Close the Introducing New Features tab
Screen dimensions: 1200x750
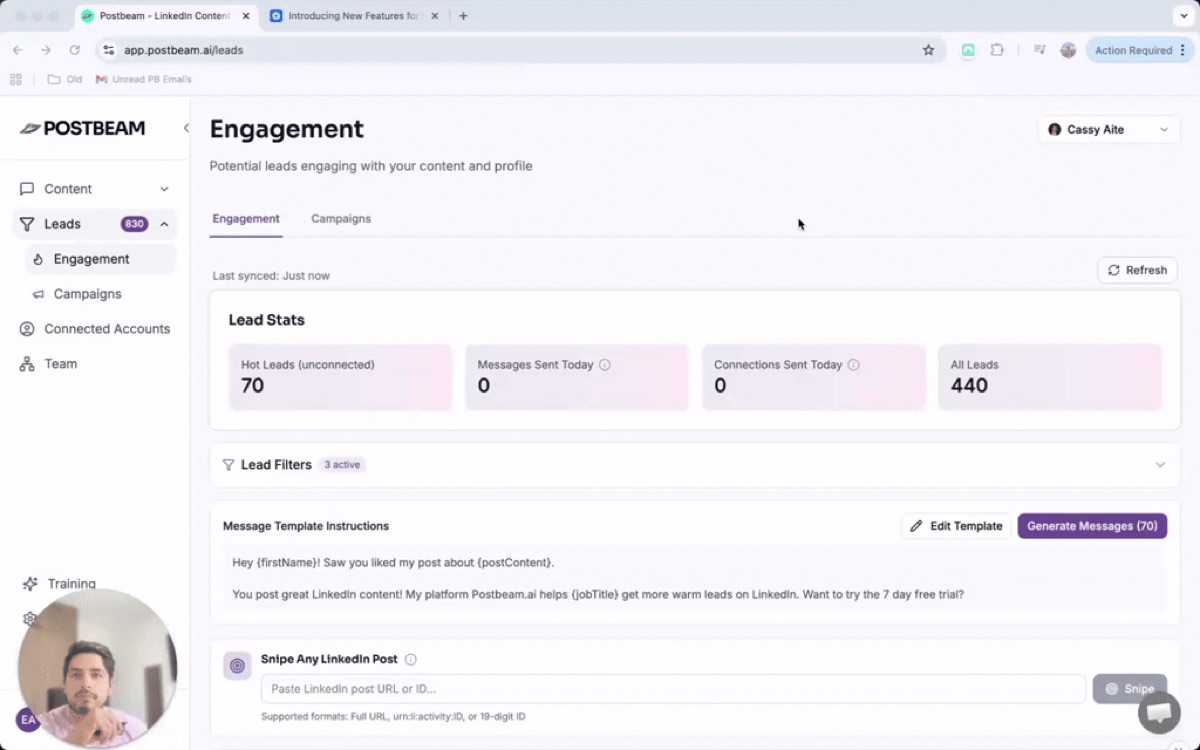(x=435, y=16)
